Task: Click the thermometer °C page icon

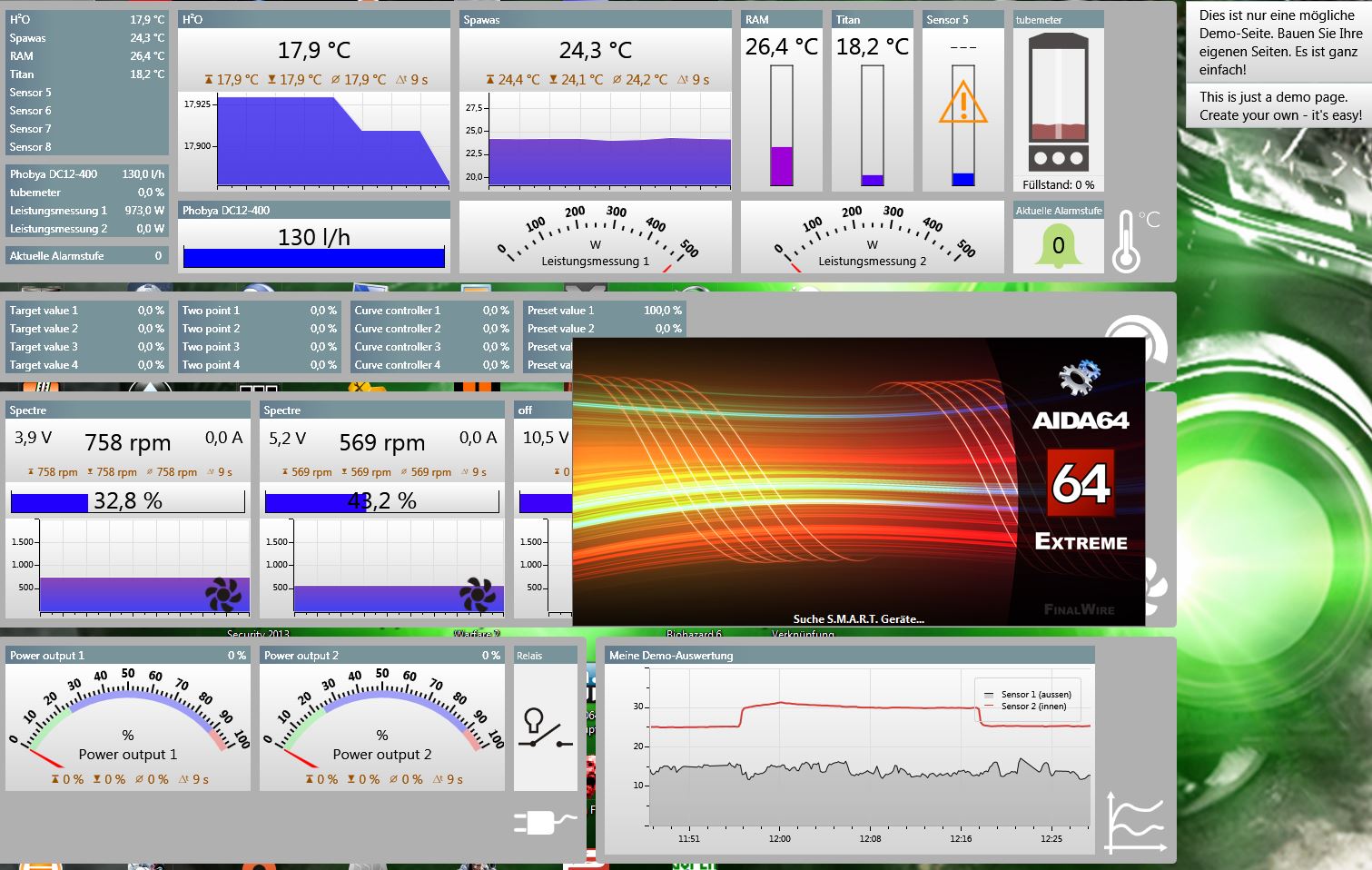Action: (x=1136, y=241)
